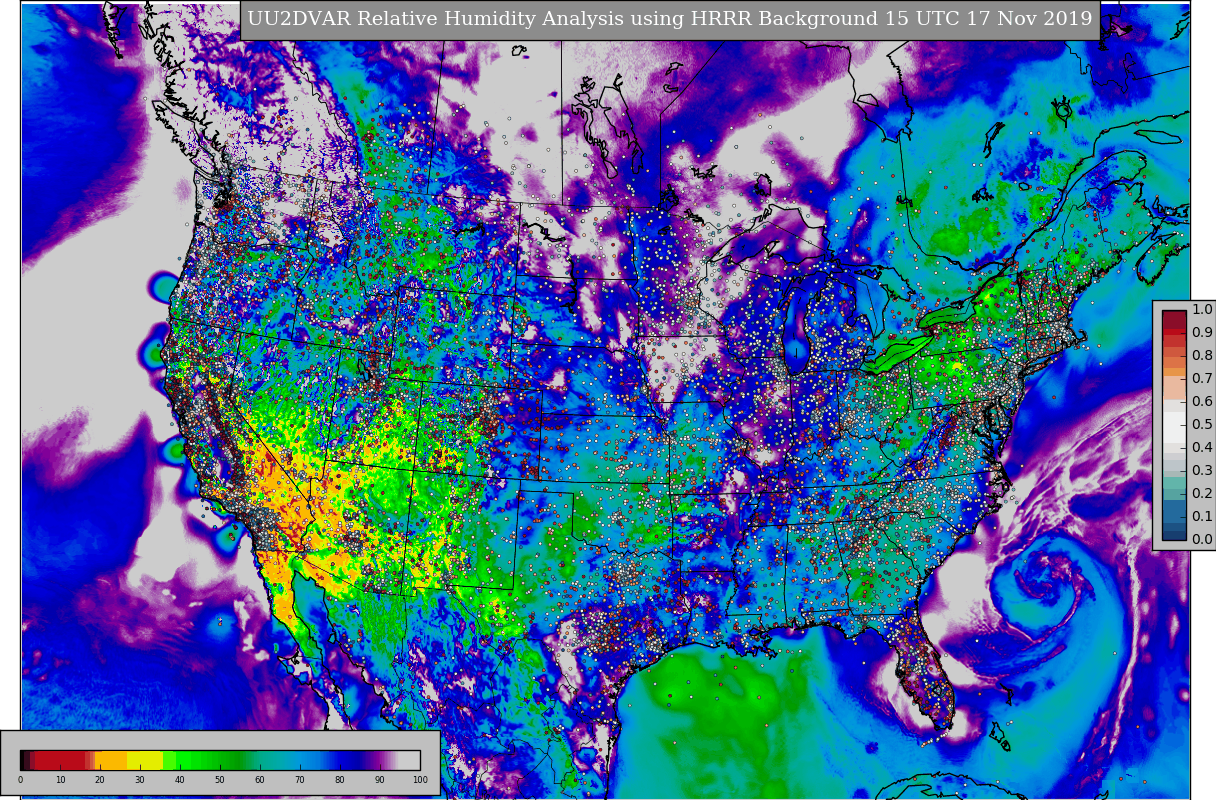
Task: Pick the navy bottom band of vertical colorbar
Action: point(1174,534)
